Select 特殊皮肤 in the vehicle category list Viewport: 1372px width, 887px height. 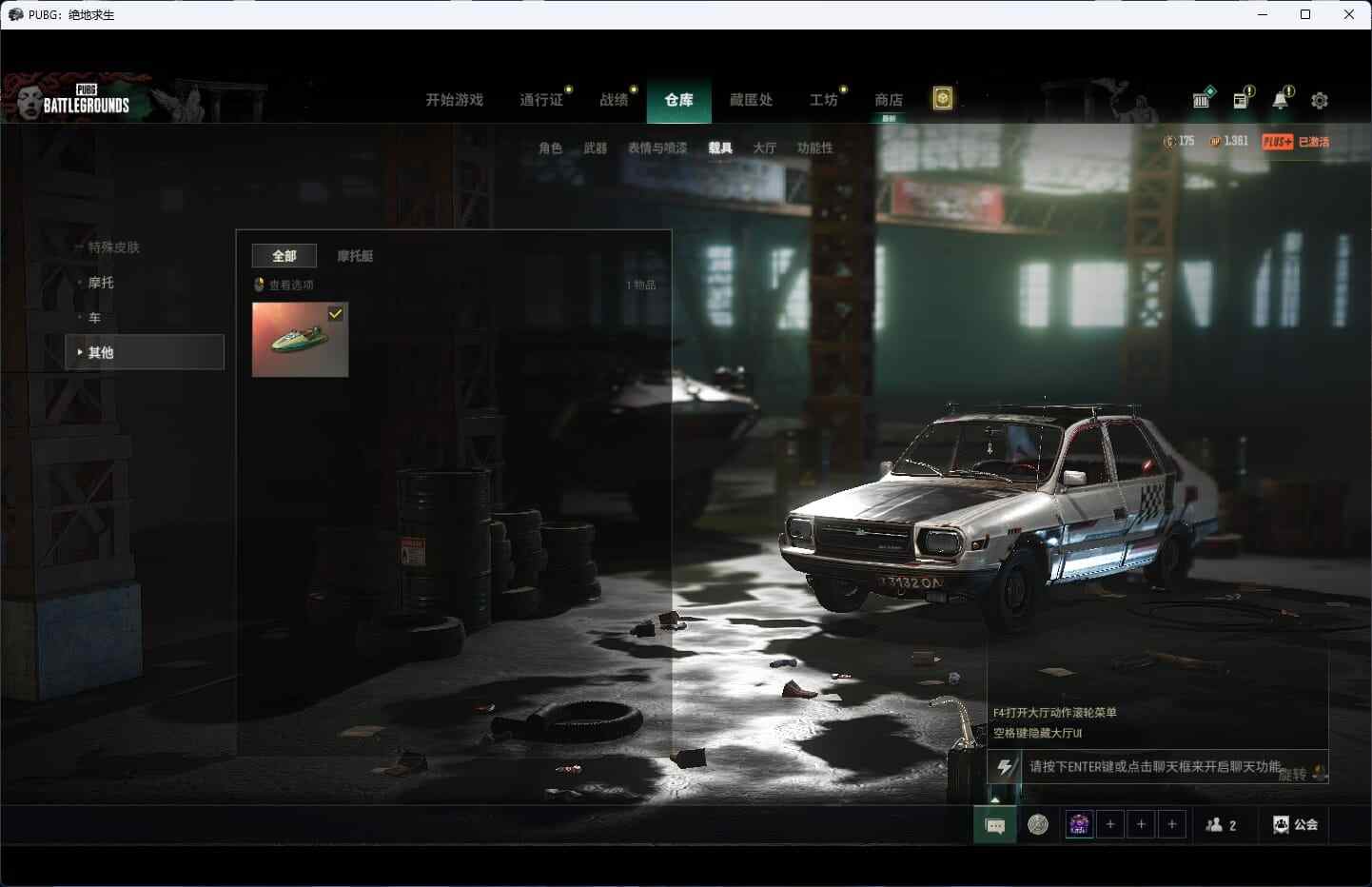pyautogui.click(x=113, y=247)
